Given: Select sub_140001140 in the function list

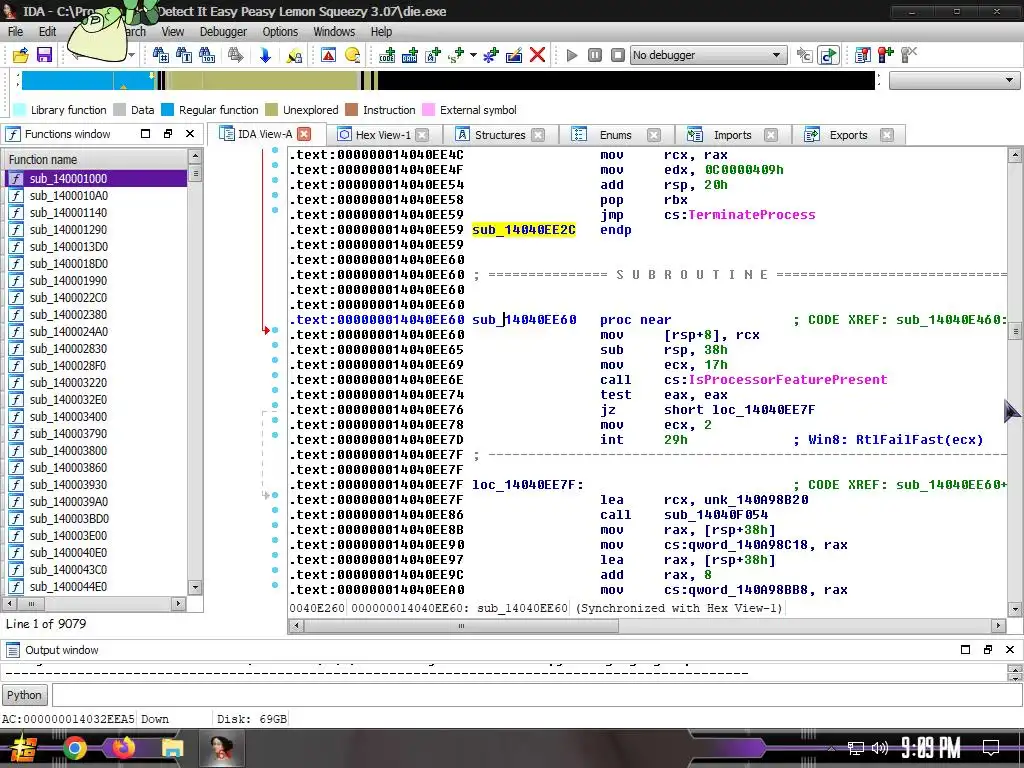Looking at the screenshot, I should click(96, 212).
